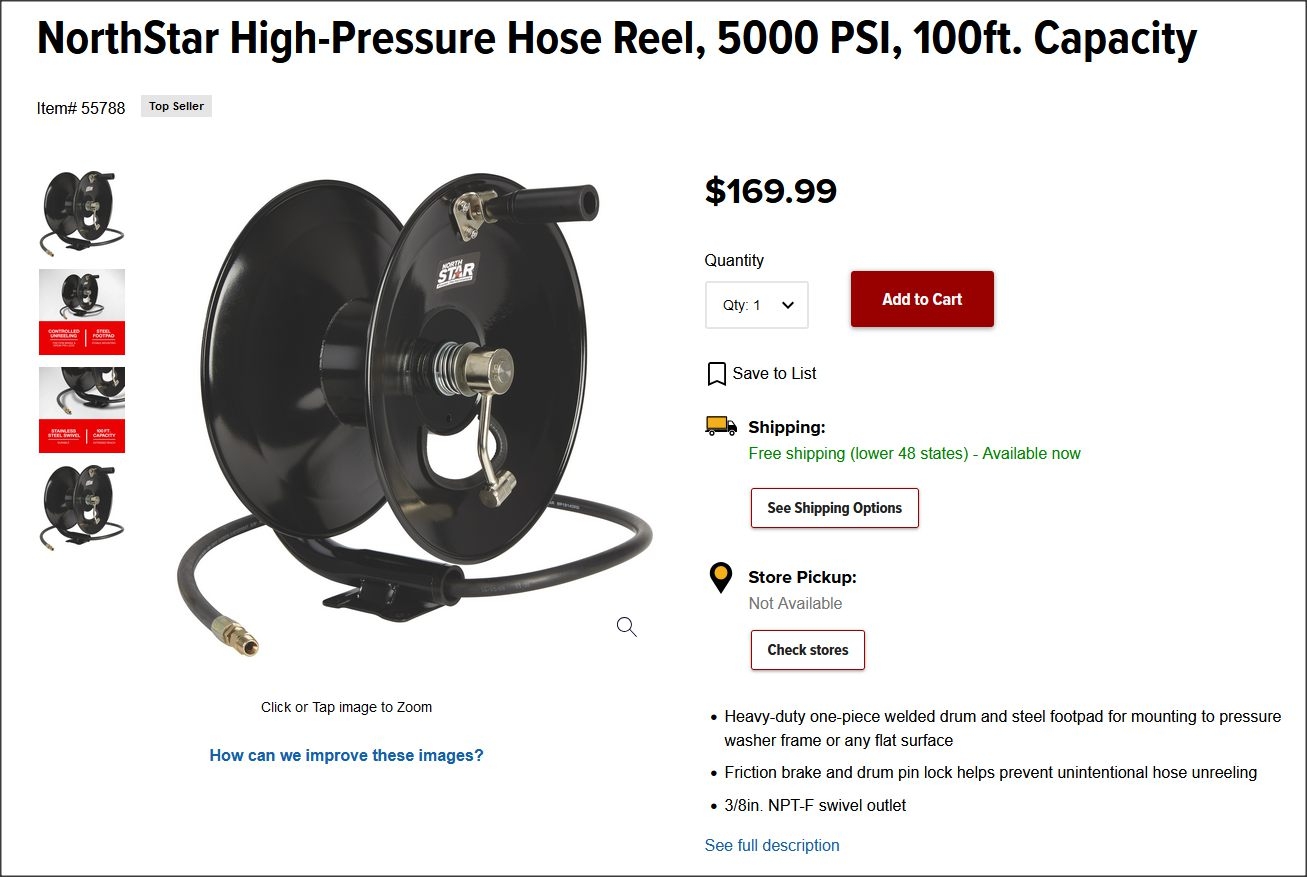The image size is (1307, 877).
Task: Select the Controlled Unreeling feature thumbnail
Action: (82, 311)
